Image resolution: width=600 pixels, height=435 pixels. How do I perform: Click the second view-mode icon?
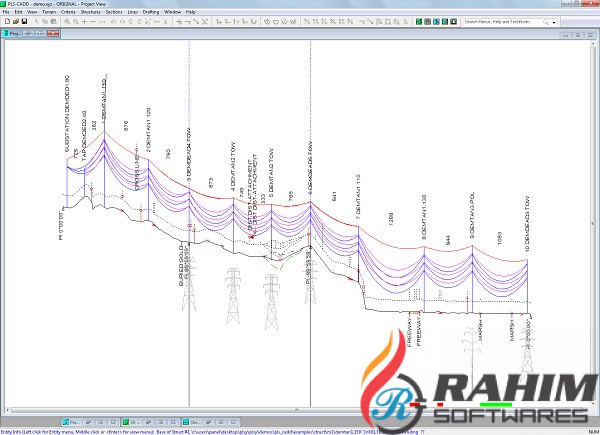(x=428, y=22)
